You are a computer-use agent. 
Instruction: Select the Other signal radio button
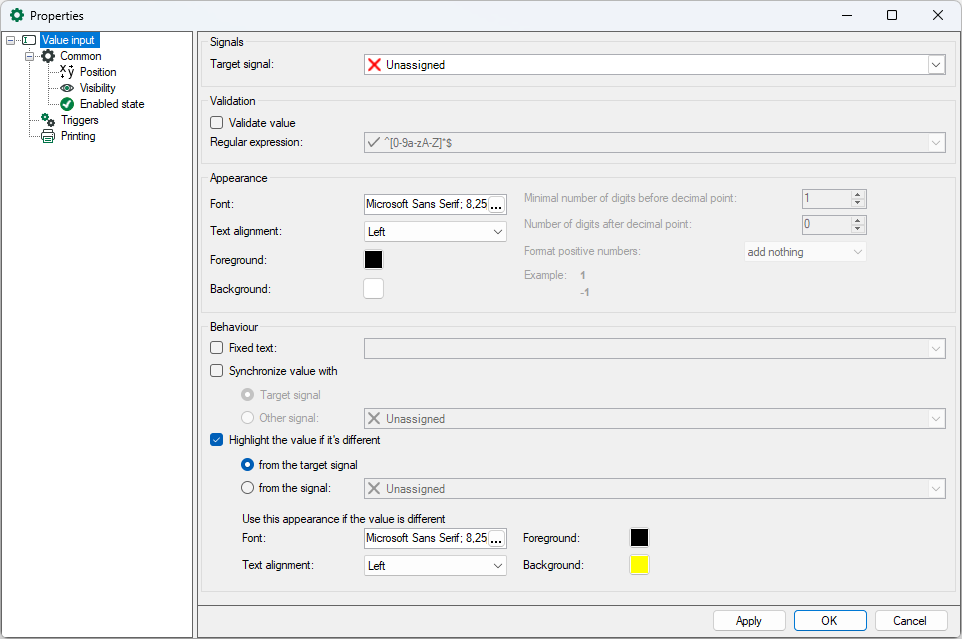(247, 418)
